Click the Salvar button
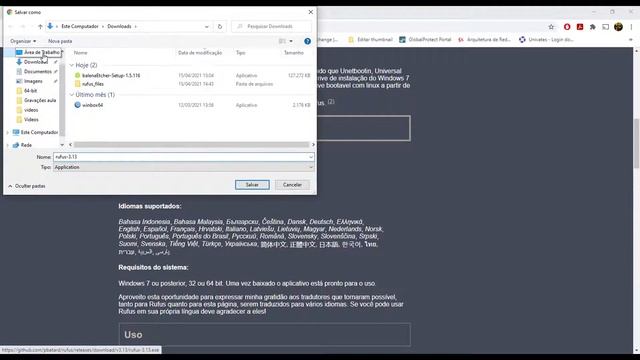 (252, 185)
